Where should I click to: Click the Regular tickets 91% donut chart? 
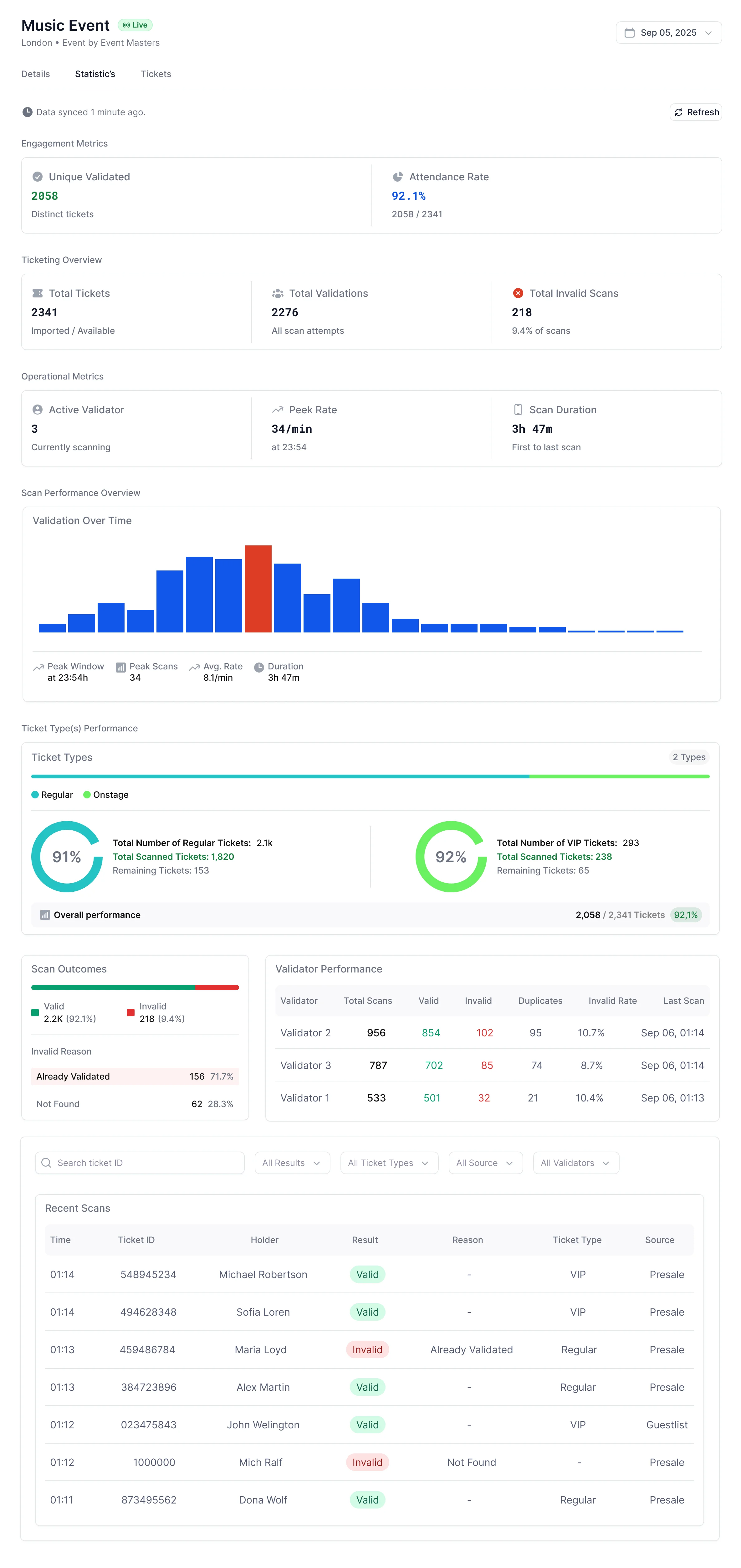(x=66, y=856)
